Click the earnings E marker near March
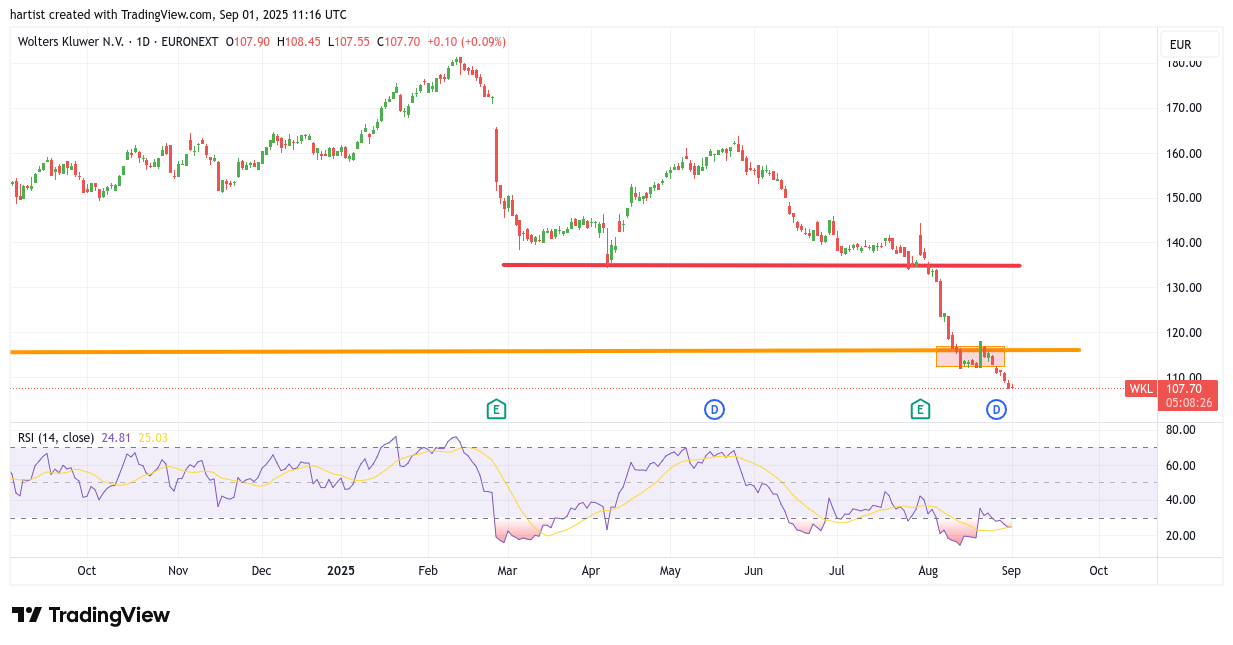Image resolution: width=1233 pixels, height=645 pixels. pos(495,408)
